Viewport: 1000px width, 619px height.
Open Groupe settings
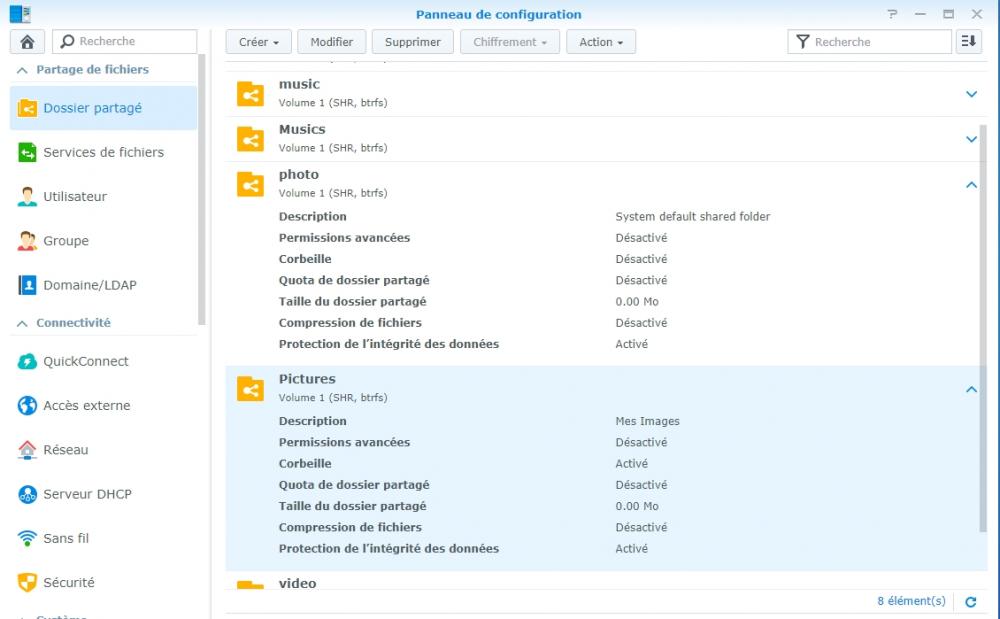66,241
